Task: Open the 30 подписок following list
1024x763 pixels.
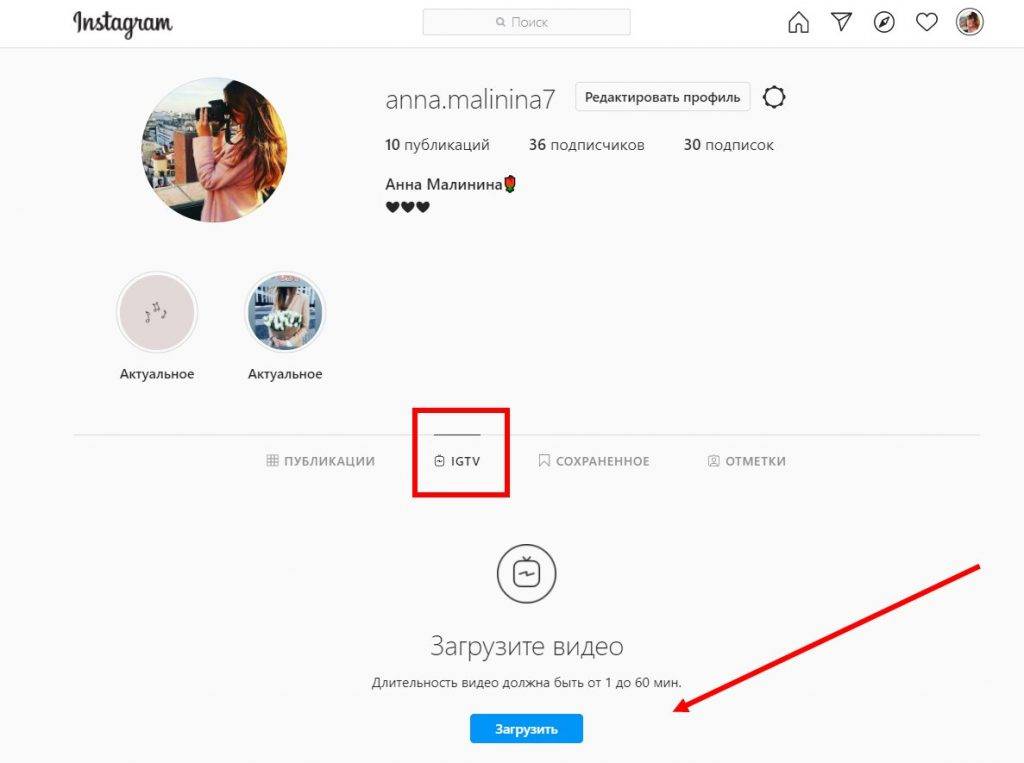Action: 729,144
